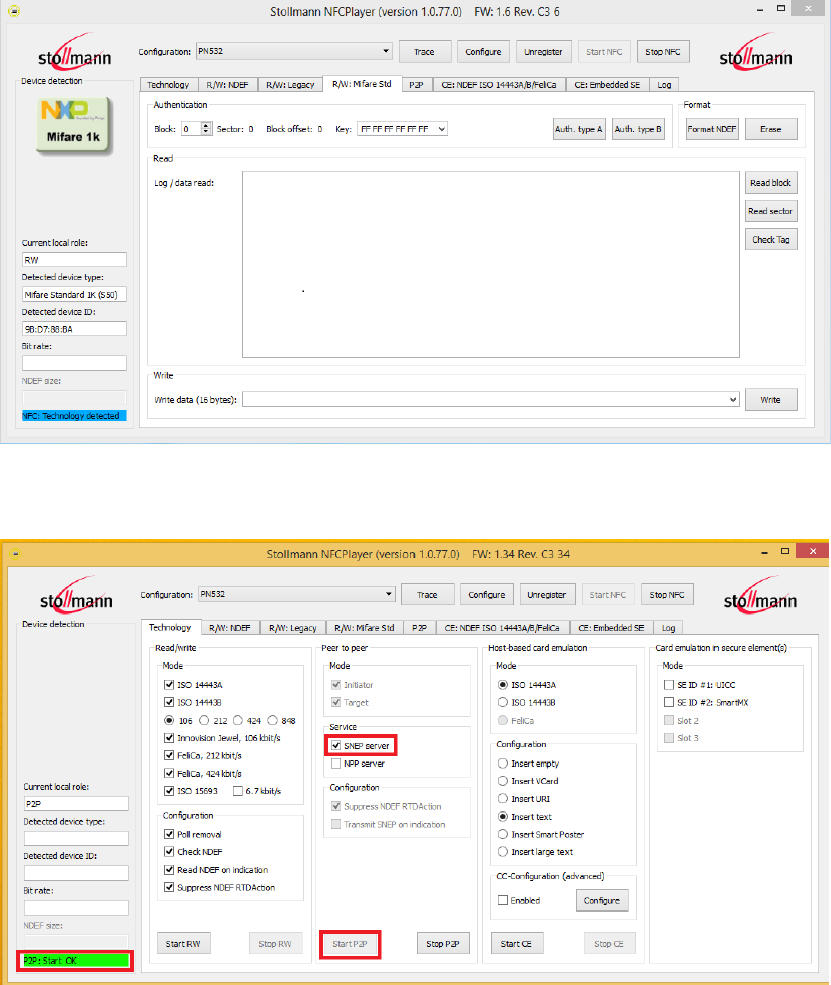Screen dimensions: 831x985
Task: Toggle Check NDEF checkbox
Action: click(169, 852)
